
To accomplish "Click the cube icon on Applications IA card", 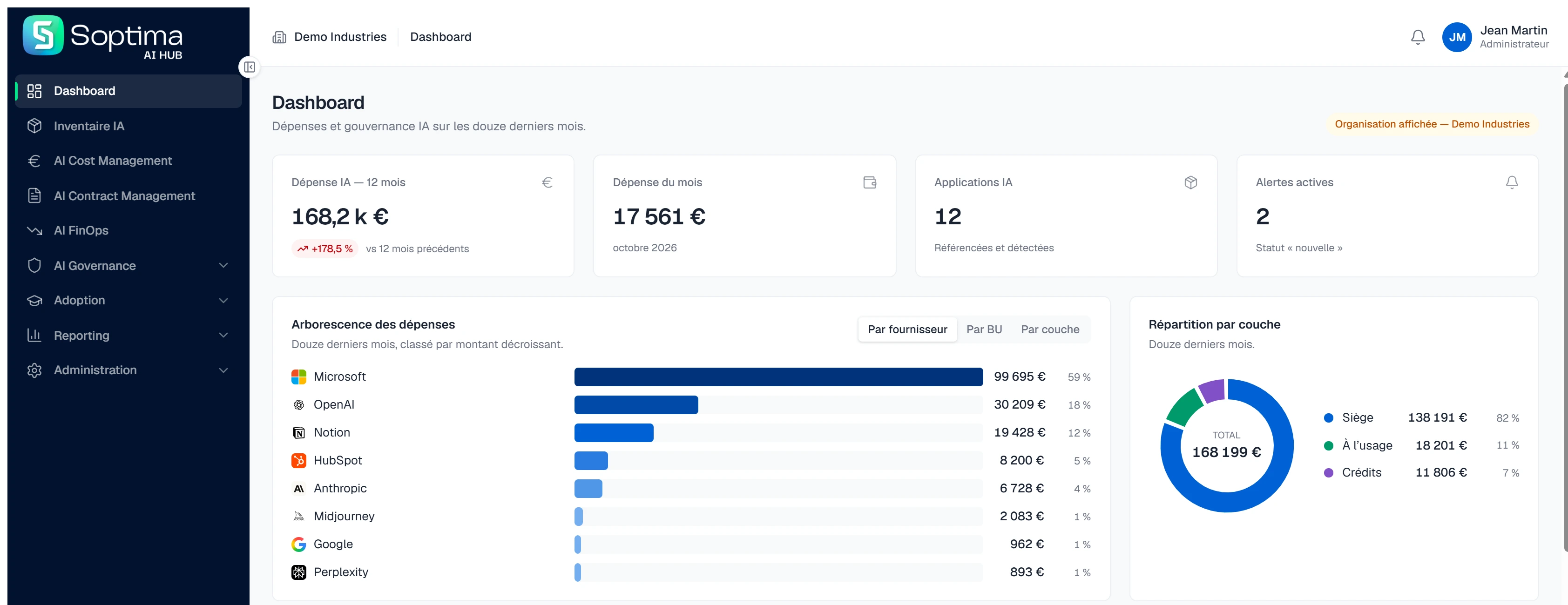I will coord(1190,182).
